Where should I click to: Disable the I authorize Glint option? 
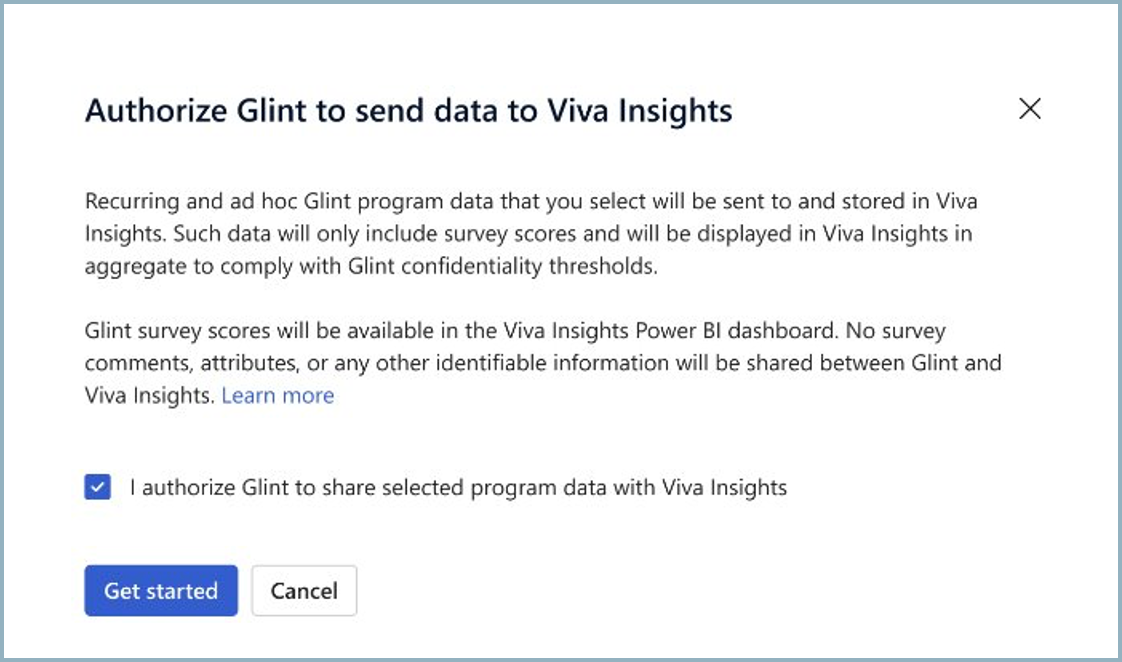[97, 487]
